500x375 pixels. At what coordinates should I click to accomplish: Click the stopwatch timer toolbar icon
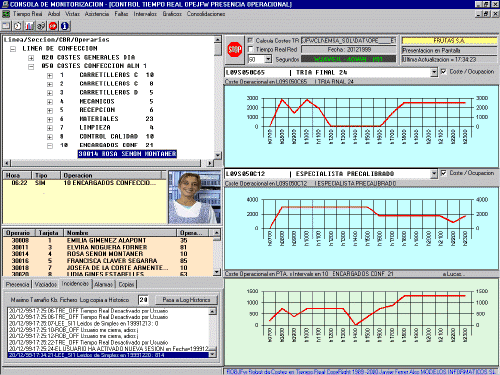coord(18,26)
